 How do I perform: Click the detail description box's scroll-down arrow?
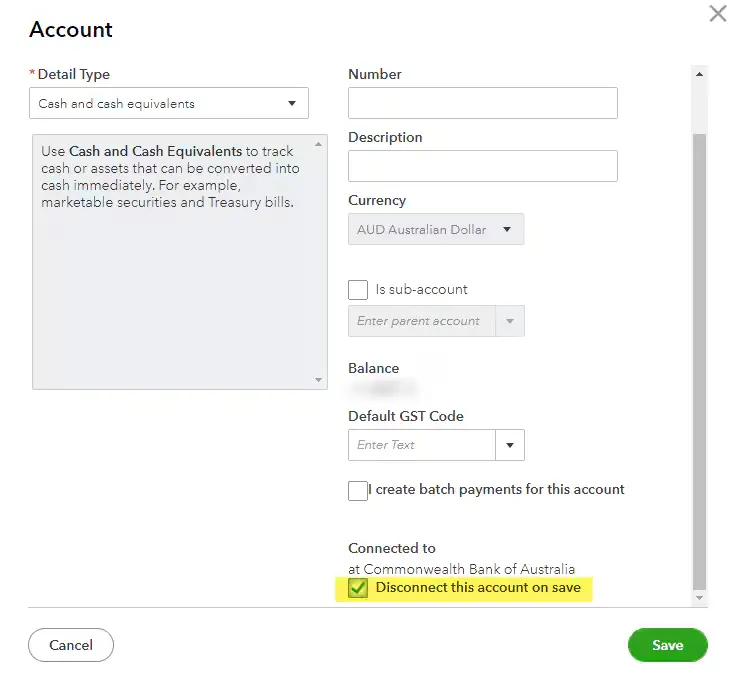(x=319, y=380)
